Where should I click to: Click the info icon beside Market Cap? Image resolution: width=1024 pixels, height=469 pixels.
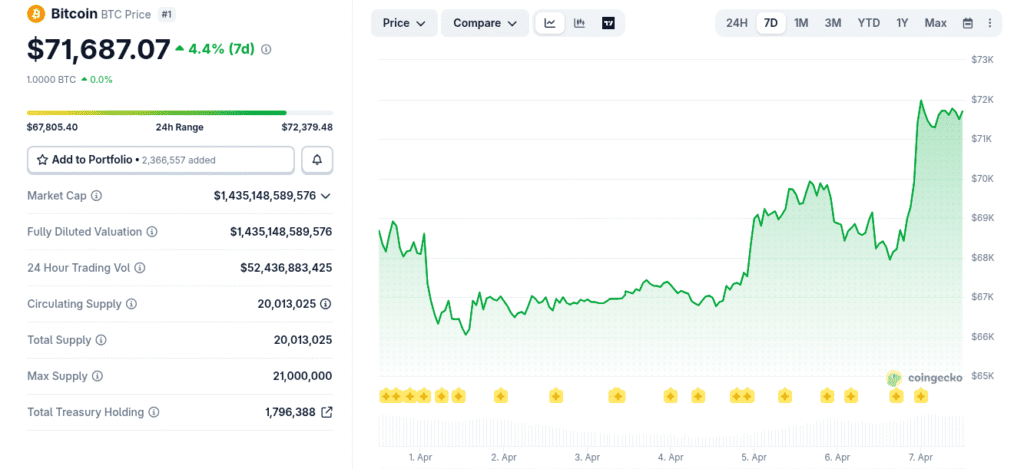pos(97,196)
